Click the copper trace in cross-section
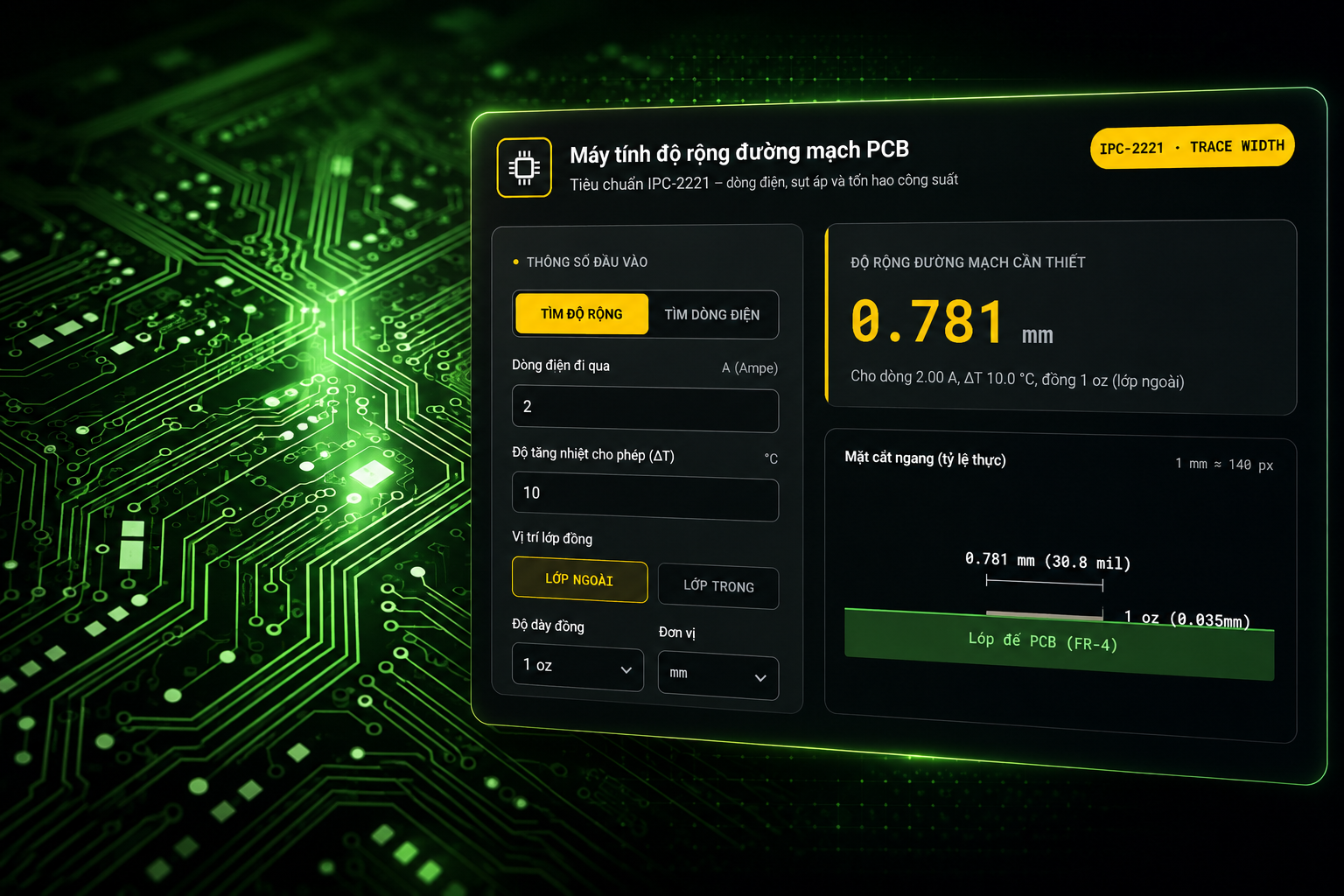The image size is (1344, 896). click(x=1044, y=615)
